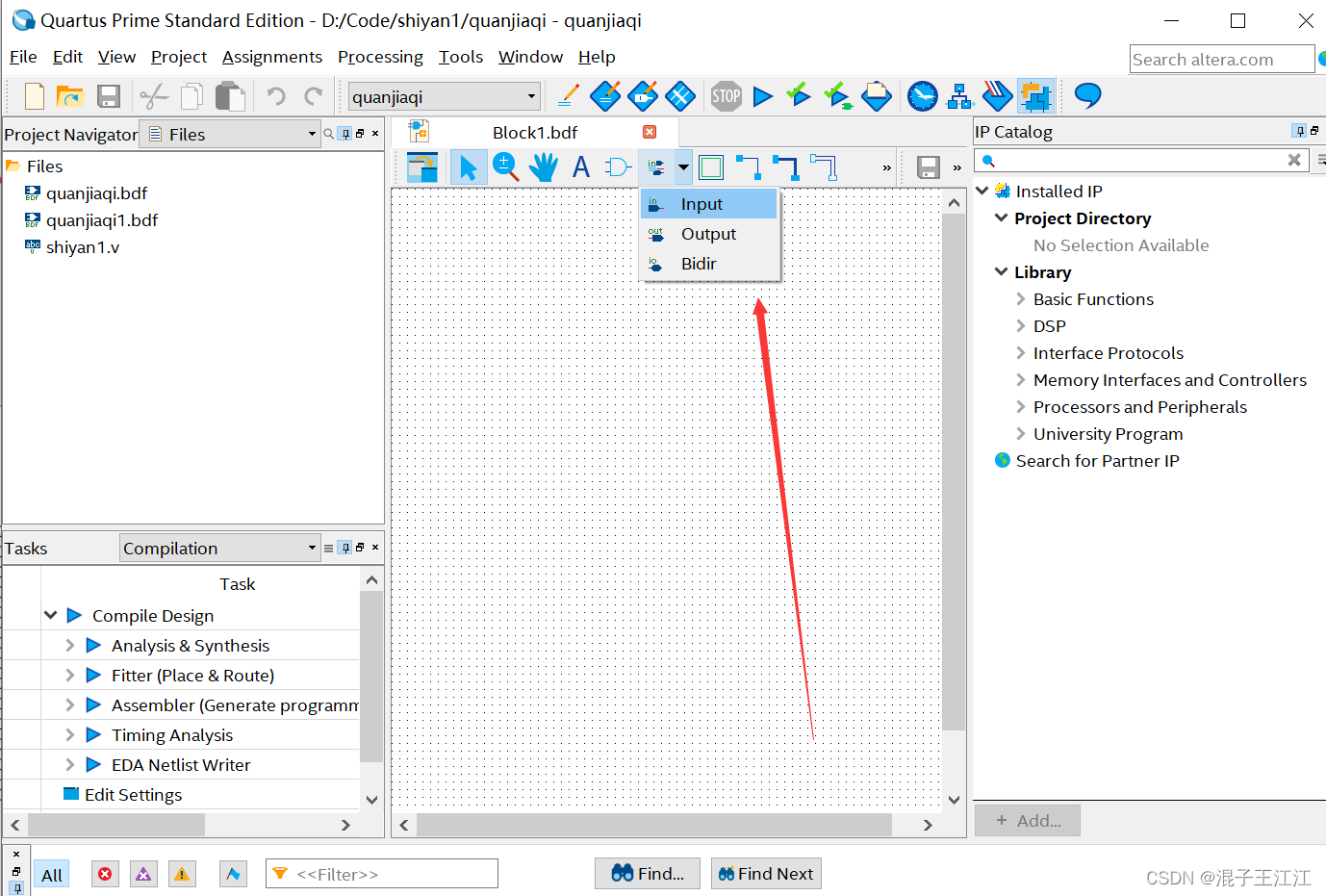Collapse the Installed IP tree node
The image size is (1326, 896).
click(x=982, y=191)
